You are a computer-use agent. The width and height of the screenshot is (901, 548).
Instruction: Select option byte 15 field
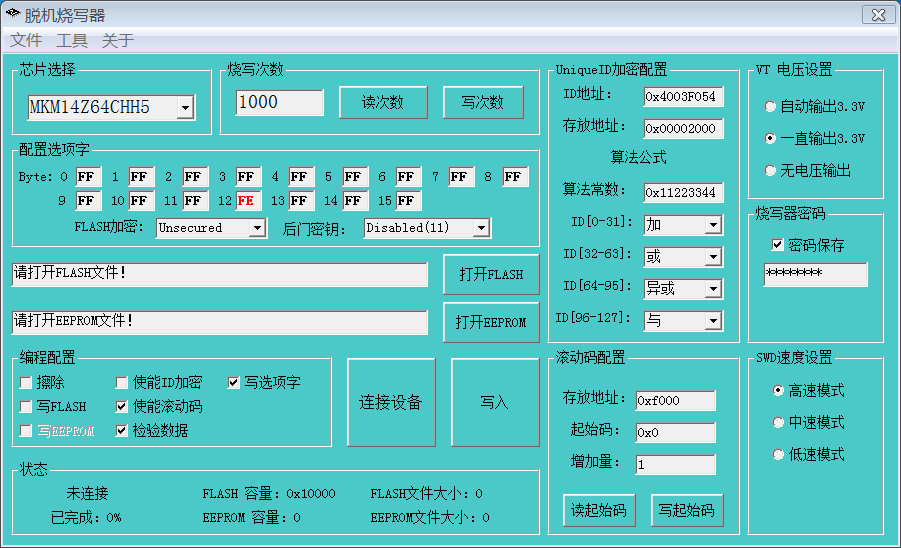[x=408, y=200]
